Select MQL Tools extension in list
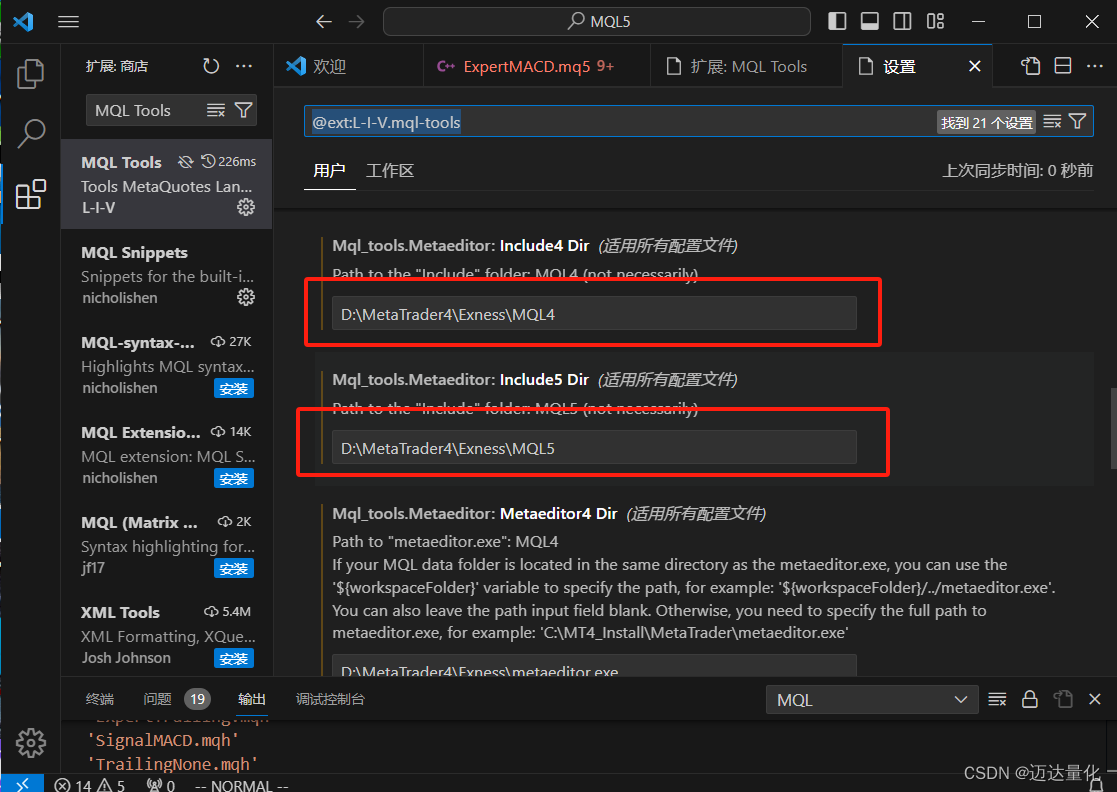This screenshot has height=792, width=1117. tap(167, 184)
